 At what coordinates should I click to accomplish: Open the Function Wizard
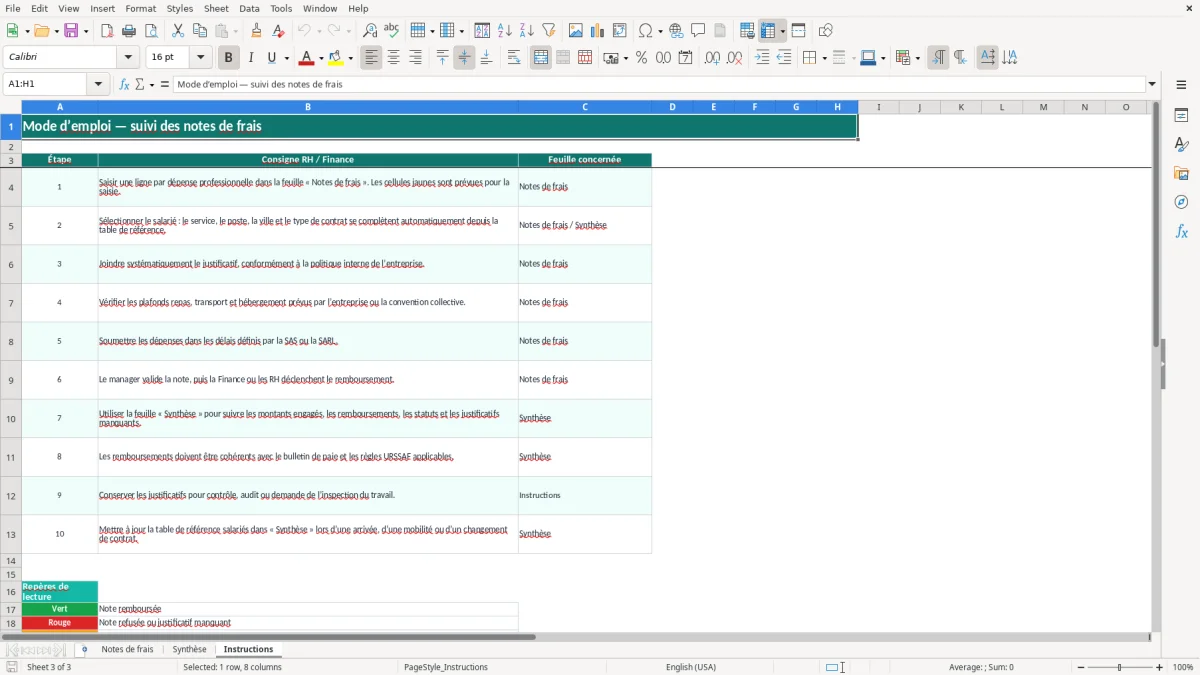click(x=124, y=84)
